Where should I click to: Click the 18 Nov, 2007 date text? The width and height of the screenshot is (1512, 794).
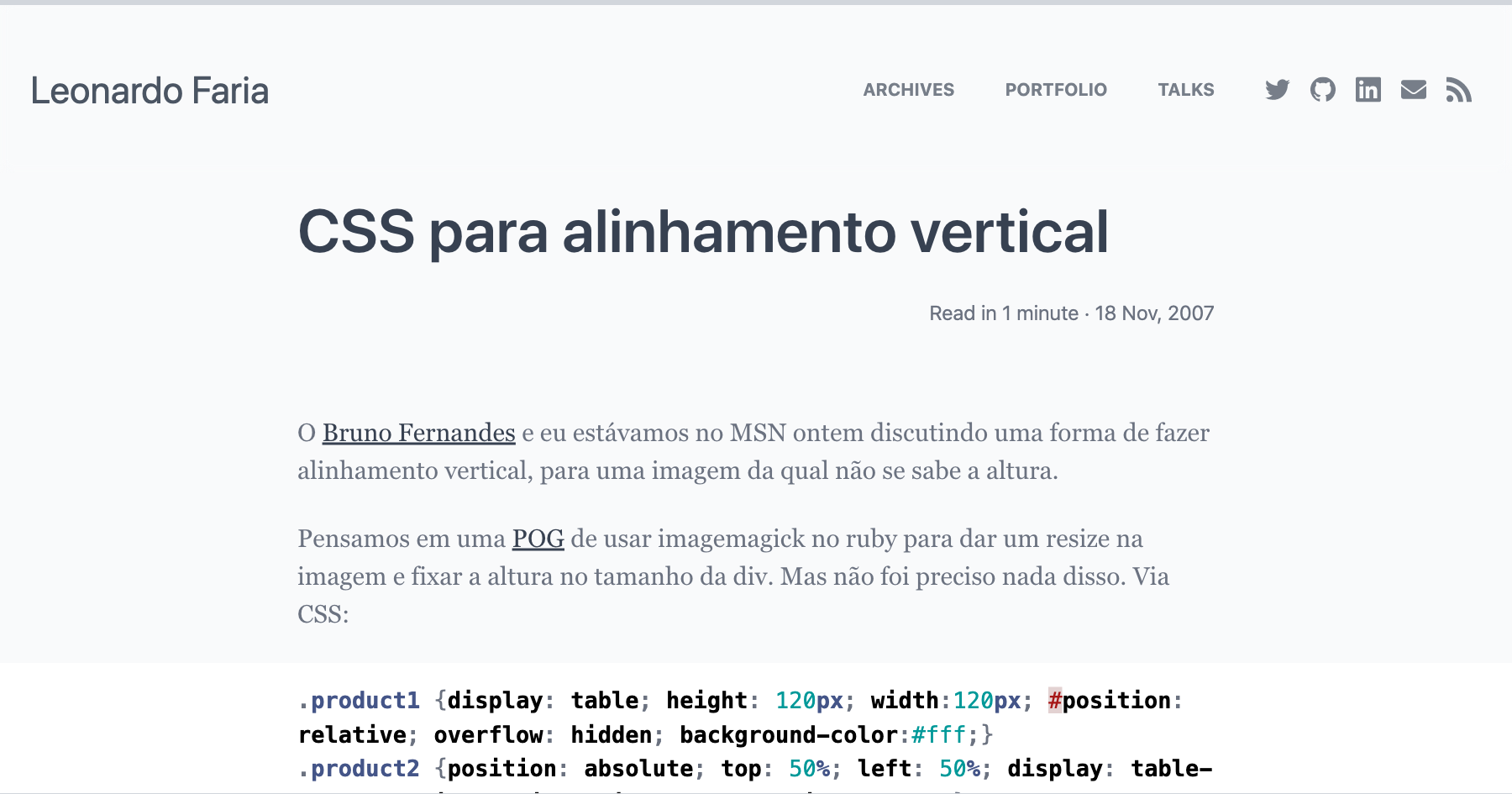[x=1154, y=313]
